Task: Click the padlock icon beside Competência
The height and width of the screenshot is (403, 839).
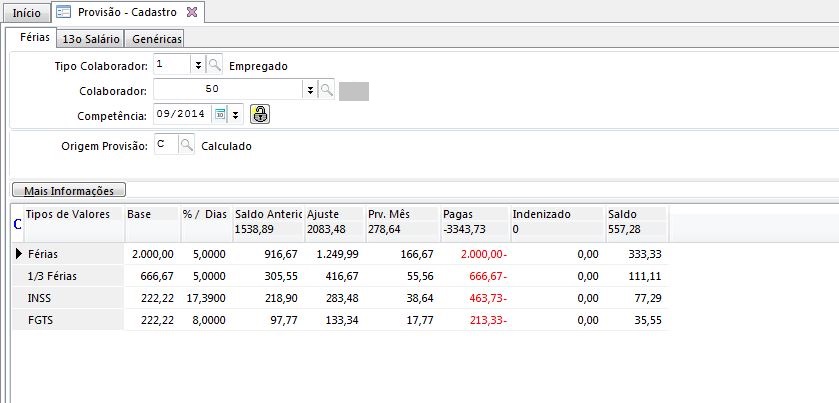Action: pyautogui.click(x=259, y=114)
